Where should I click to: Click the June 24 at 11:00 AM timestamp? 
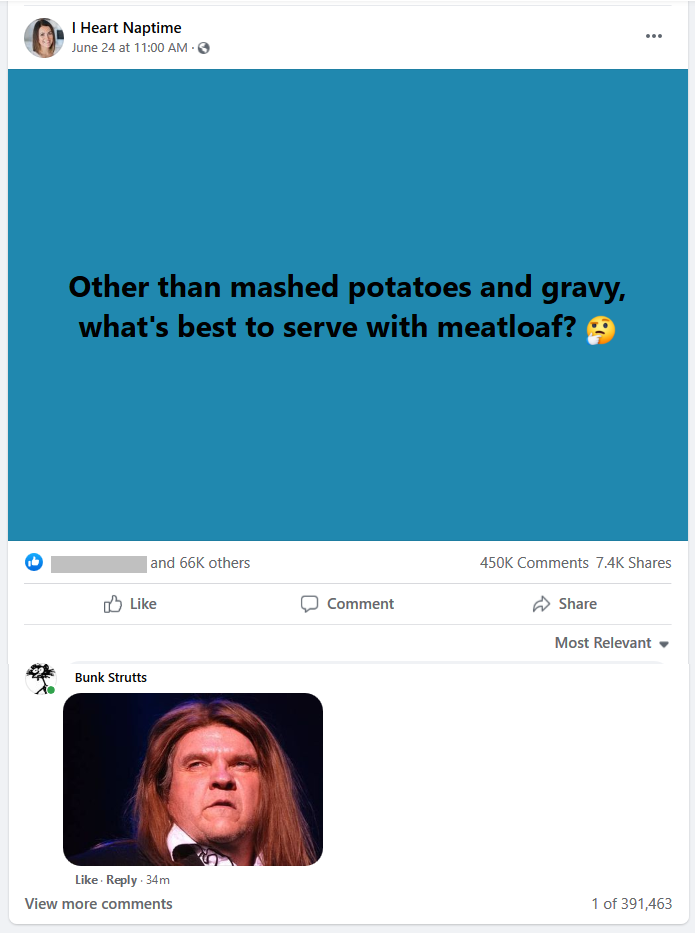129,48
